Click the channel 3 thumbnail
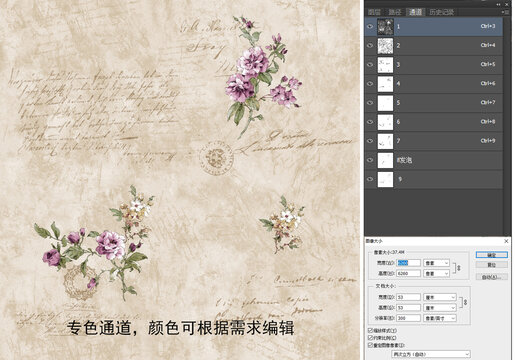The width and height of the screenshot is (515, 360). [385, 65]
